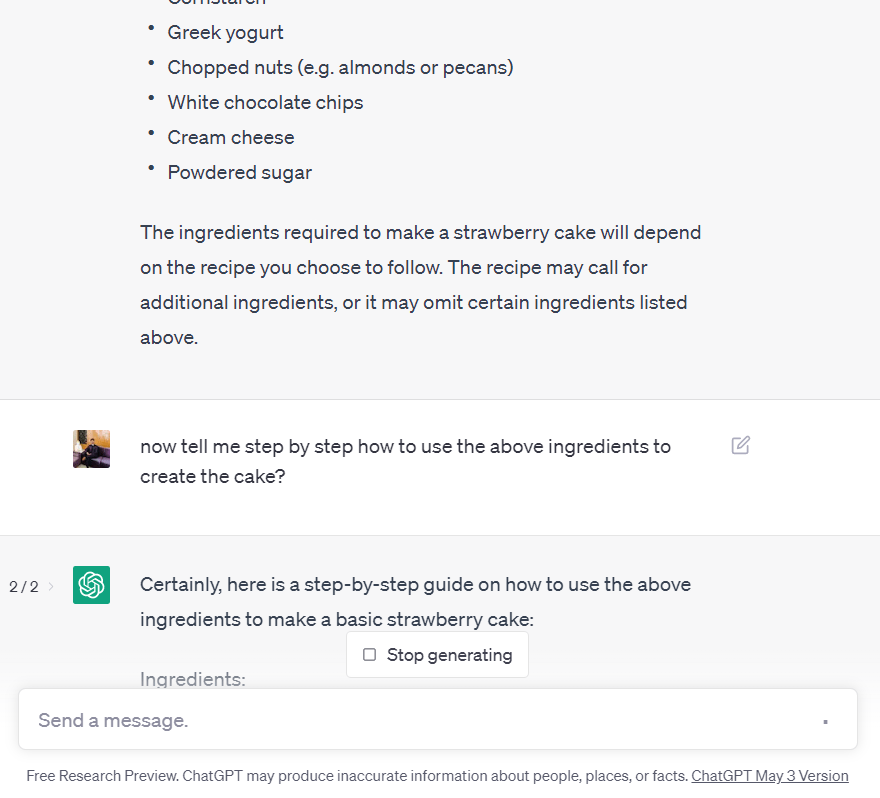Click the ChatGPT logo avatar icon

91,585
